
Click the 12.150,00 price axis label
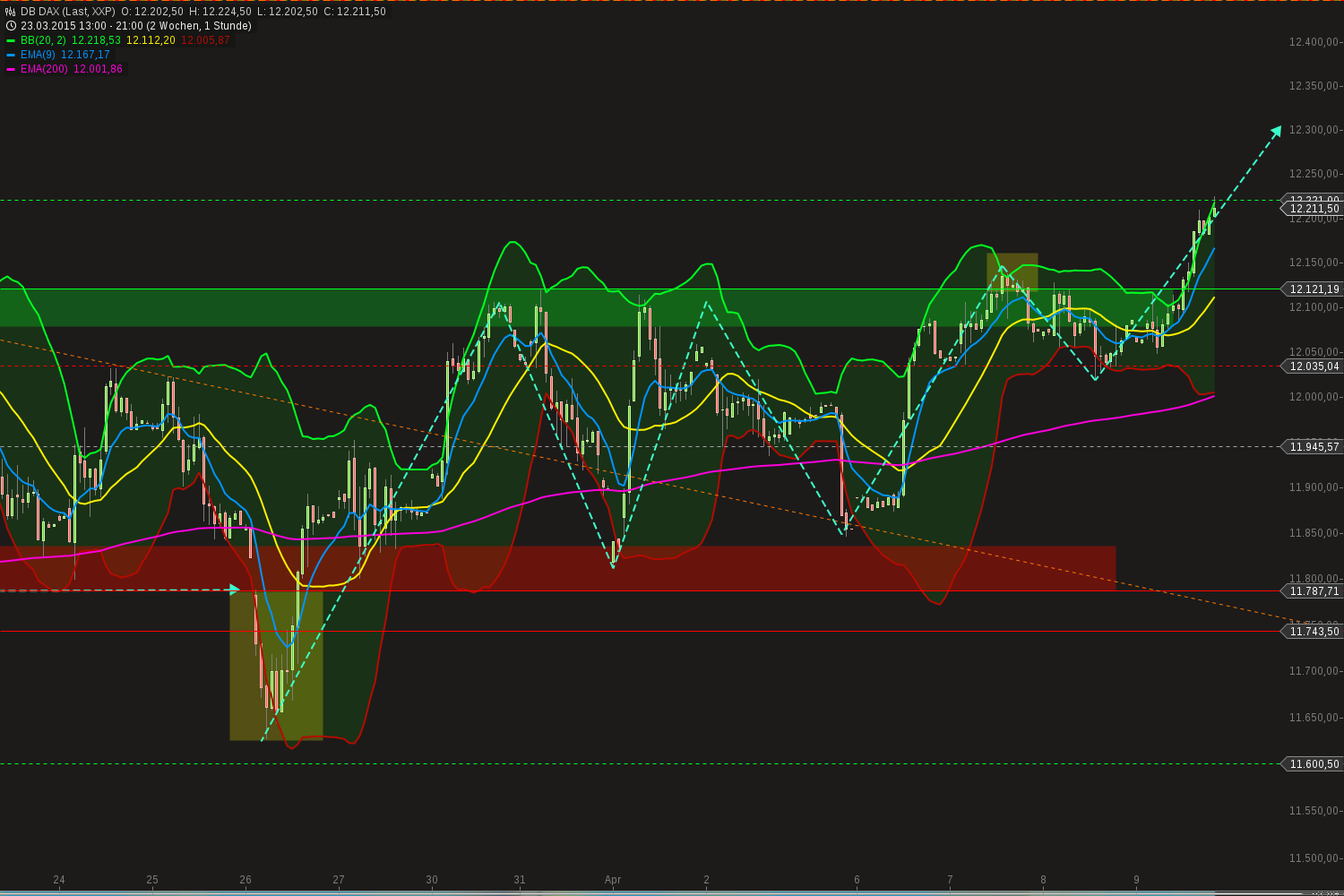pos(1314,263)
